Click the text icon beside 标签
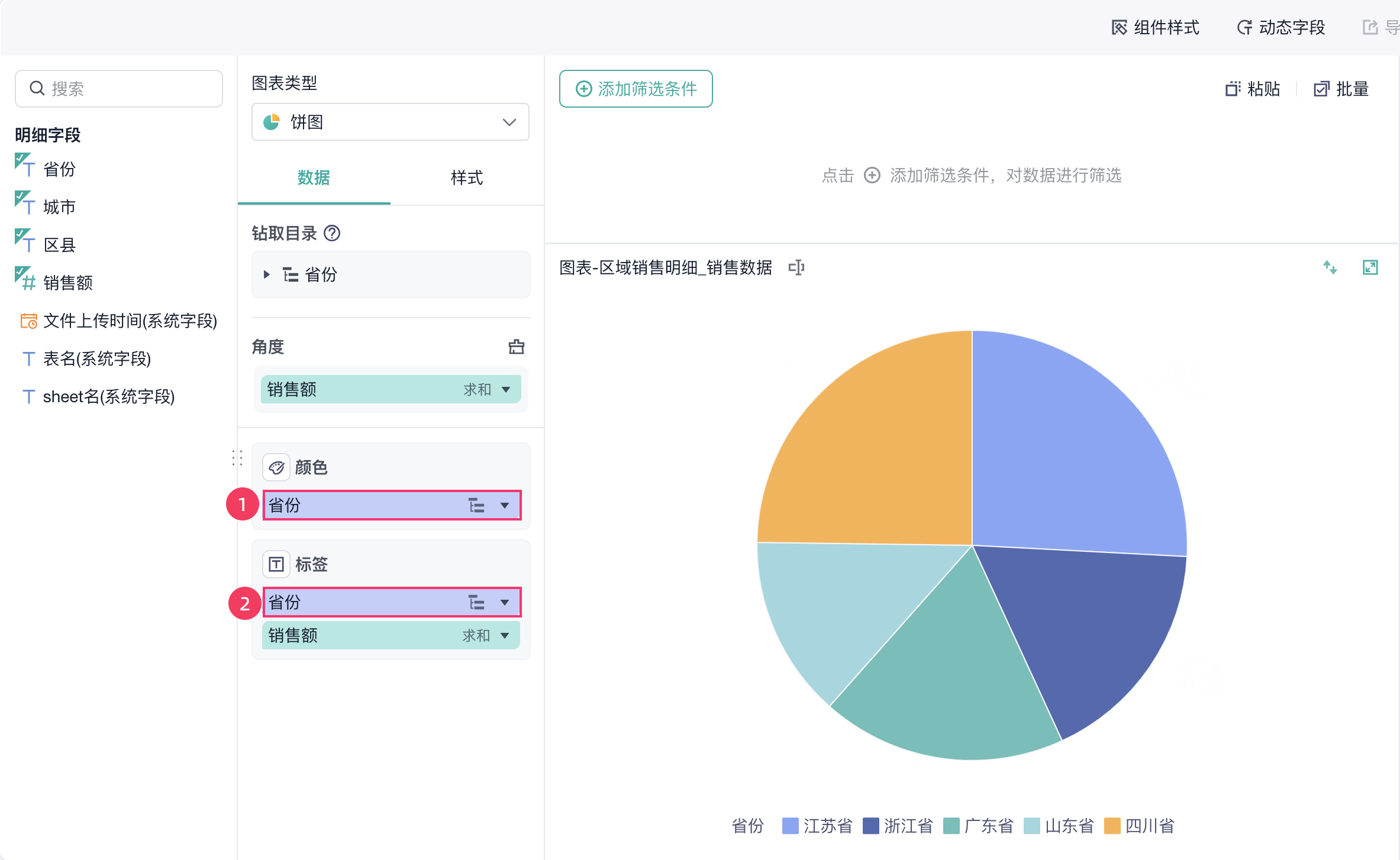The image size is (1400, 860). point(276,564)
